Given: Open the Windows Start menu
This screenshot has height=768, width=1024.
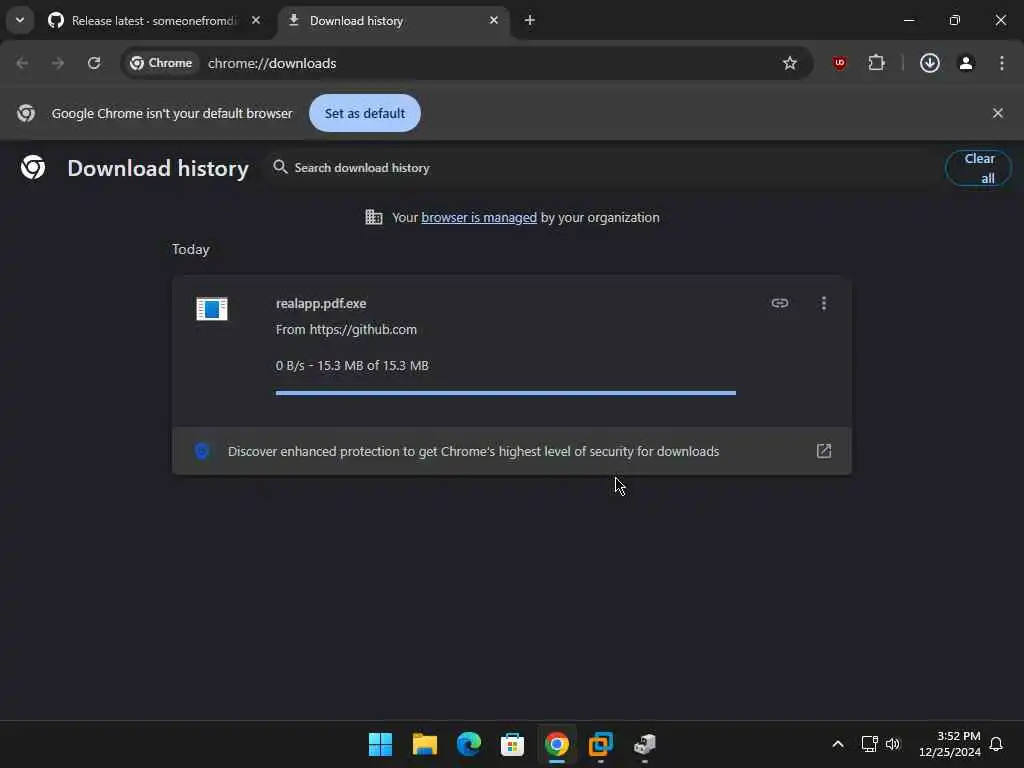Looking at the screenshot, I should coord(380,744).
